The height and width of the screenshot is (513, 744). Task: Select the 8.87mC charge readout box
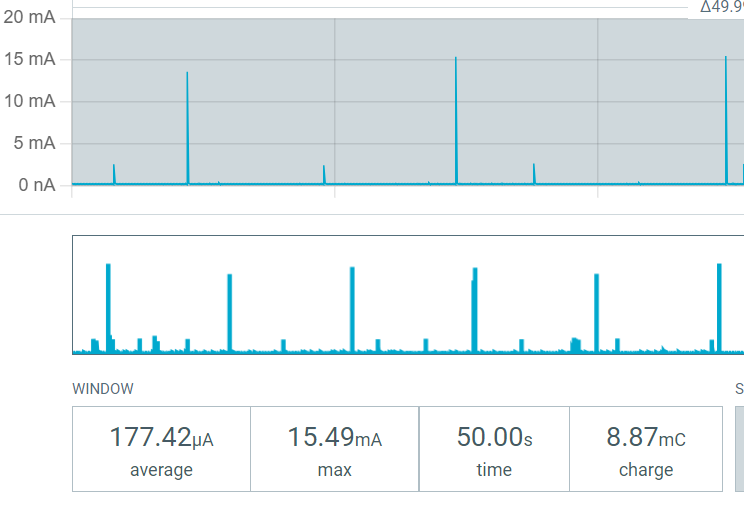click(x=646, y=449)
